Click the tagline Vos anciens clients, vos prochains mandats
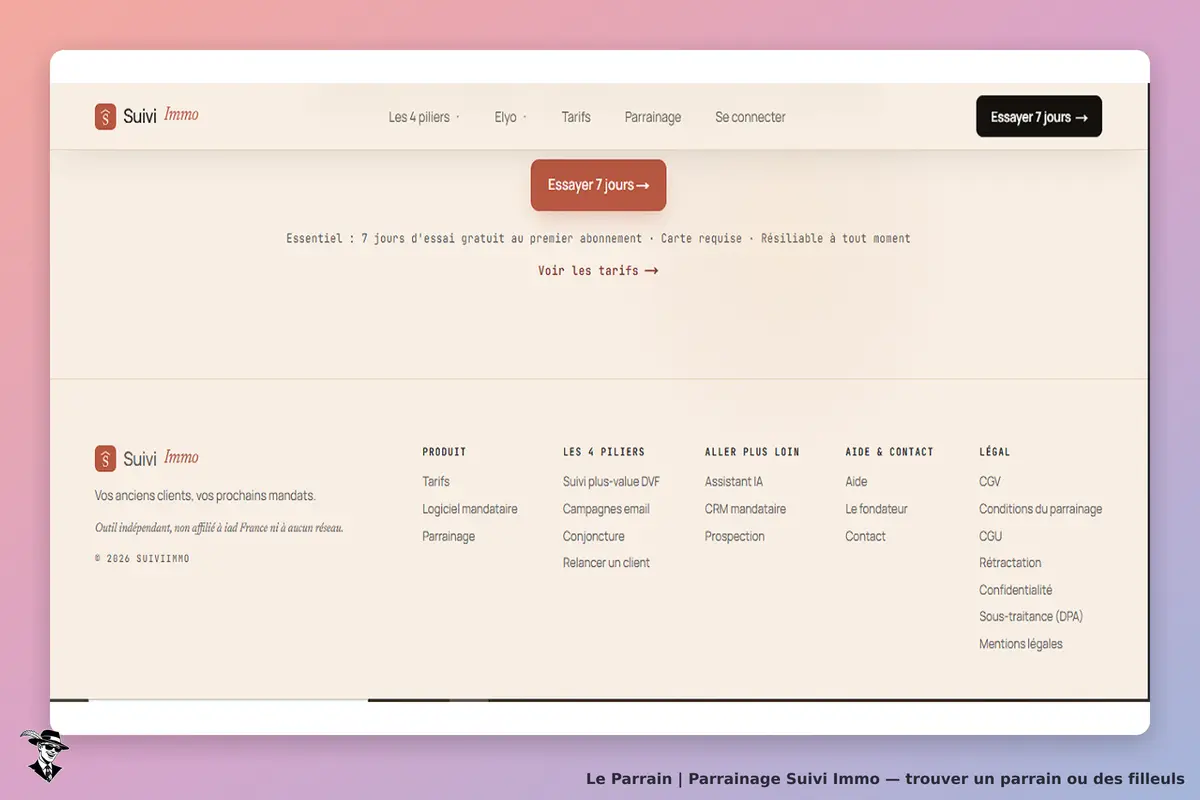The width and height of the screenshot is (1200, 800). [x=205, y=496]
